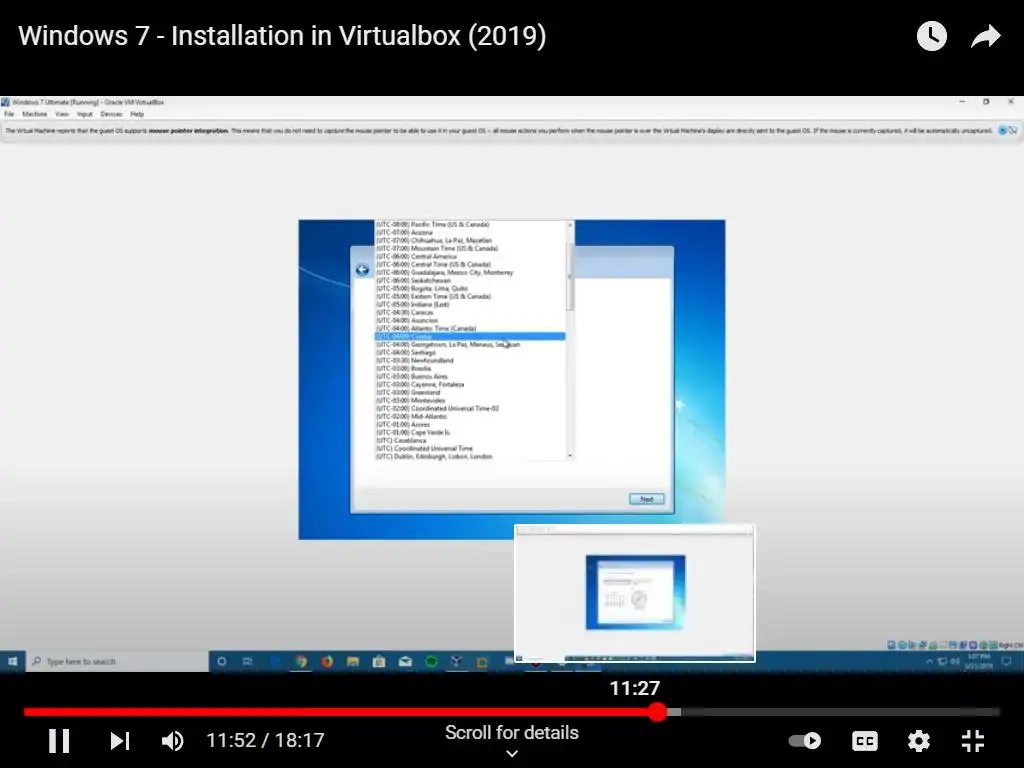The width and height of the screenshot is (1024, 768).
Task: Select the Saskatchewan time zone
Action: (x=470, y=280)
